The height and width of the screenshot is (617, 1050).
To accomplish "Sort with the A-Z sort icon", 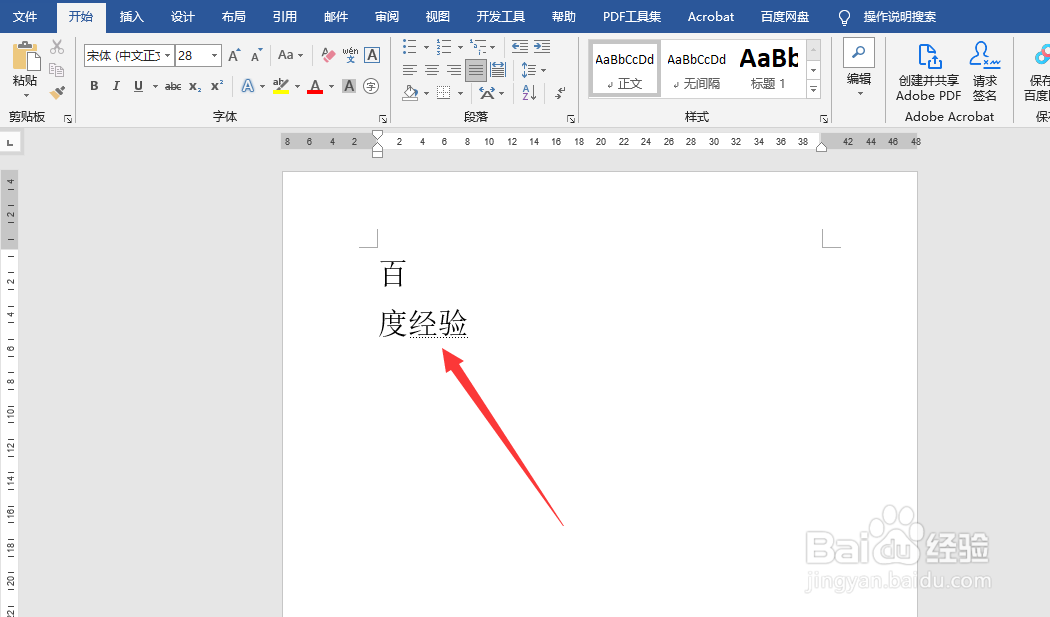I will coord(529,92).
